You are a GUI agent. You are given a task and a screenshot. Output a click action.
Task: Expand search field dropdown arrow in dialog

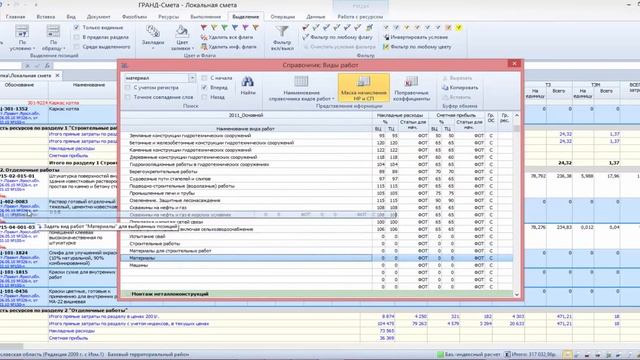click(x=192, y=78)
